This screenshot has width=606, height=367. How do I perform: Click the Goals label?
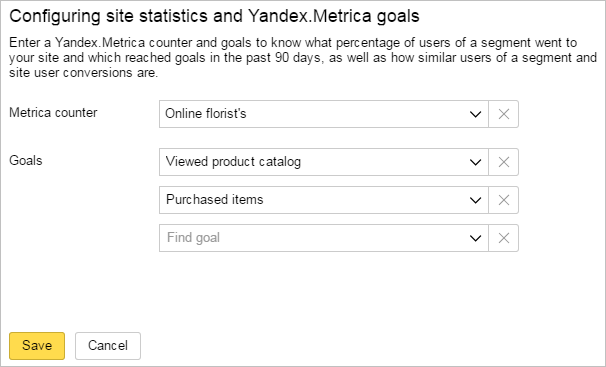[26, 160]
